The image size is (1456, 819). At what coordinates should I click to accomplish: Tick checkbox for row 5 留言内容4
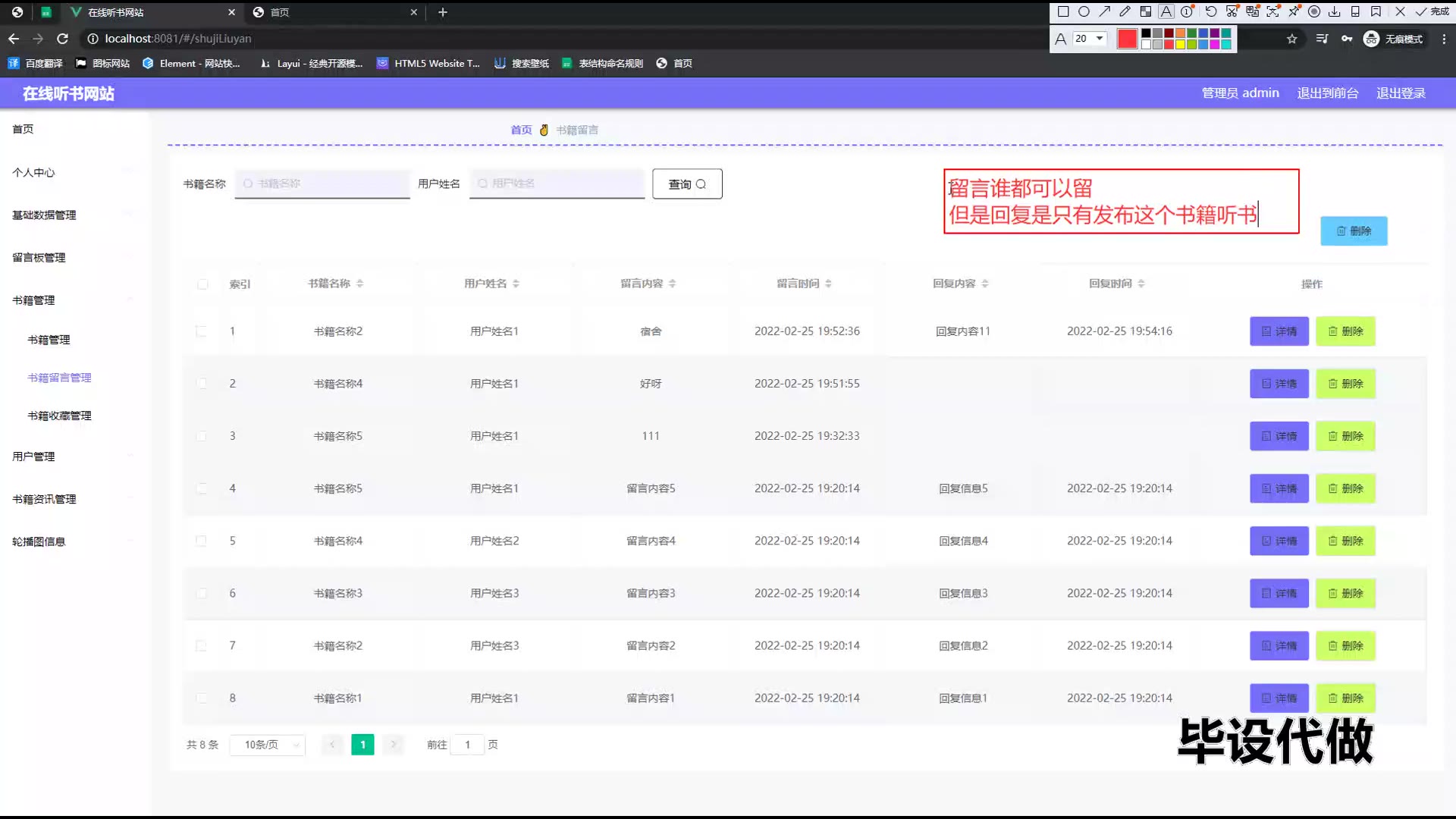tap(201, 541)
